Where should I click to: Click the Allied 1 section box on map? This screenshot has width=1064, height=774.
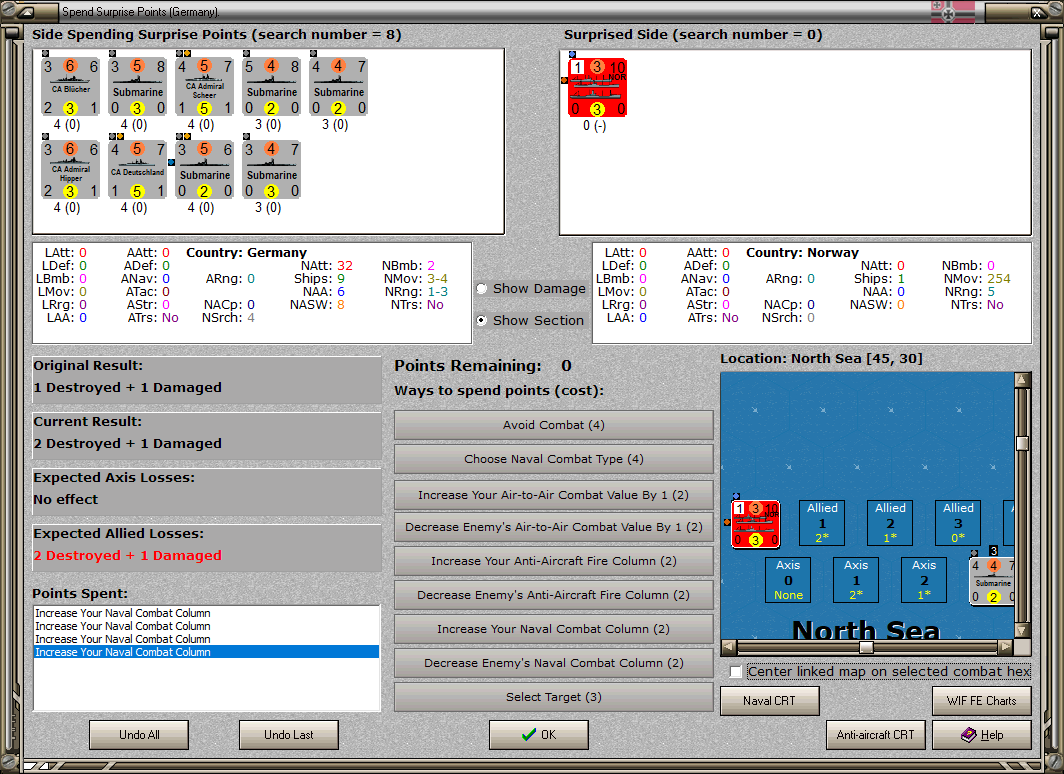coord(822,523)
